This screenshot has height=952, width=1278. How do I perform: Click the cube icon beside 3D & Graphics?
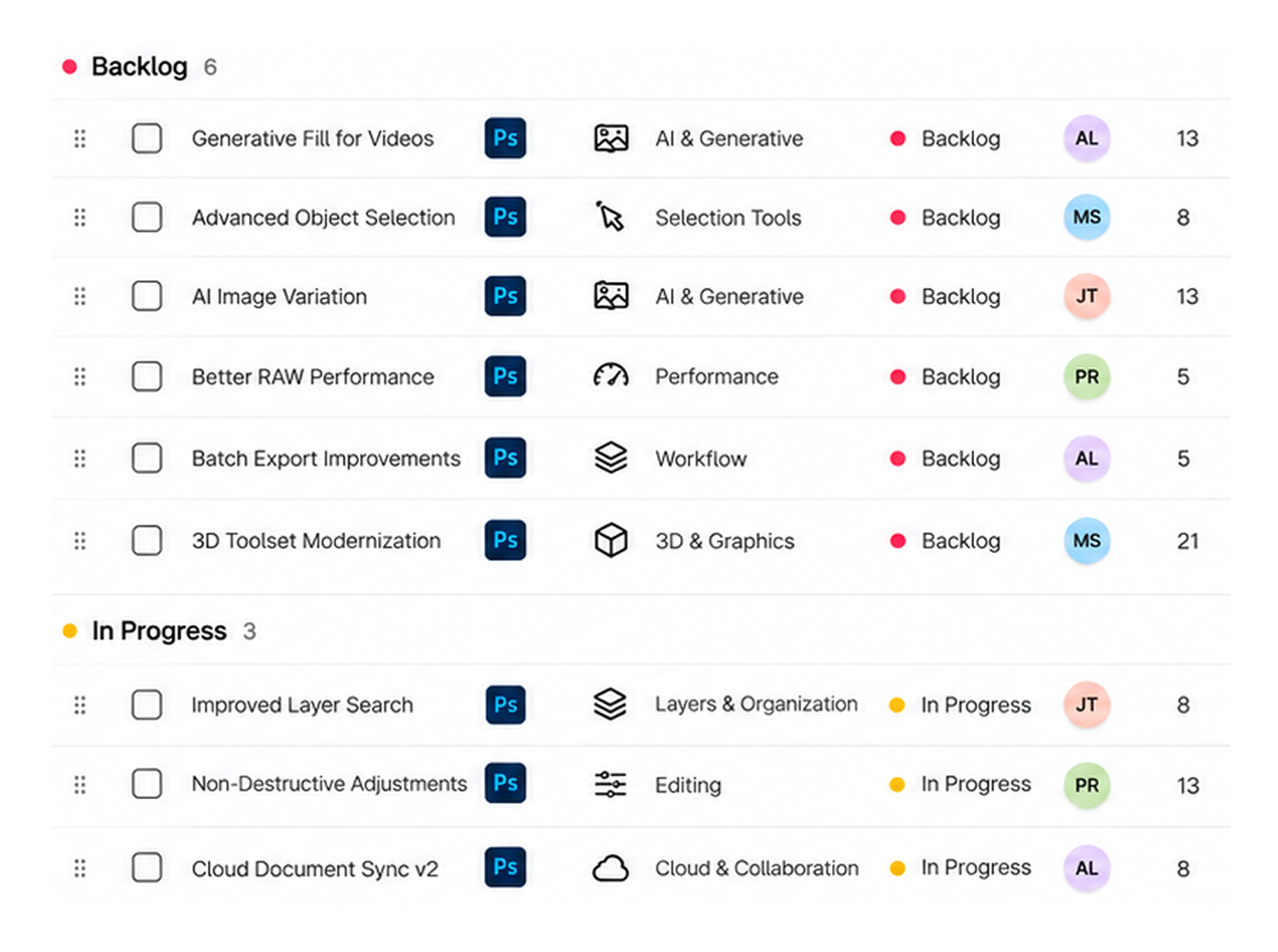pos(611,540)
